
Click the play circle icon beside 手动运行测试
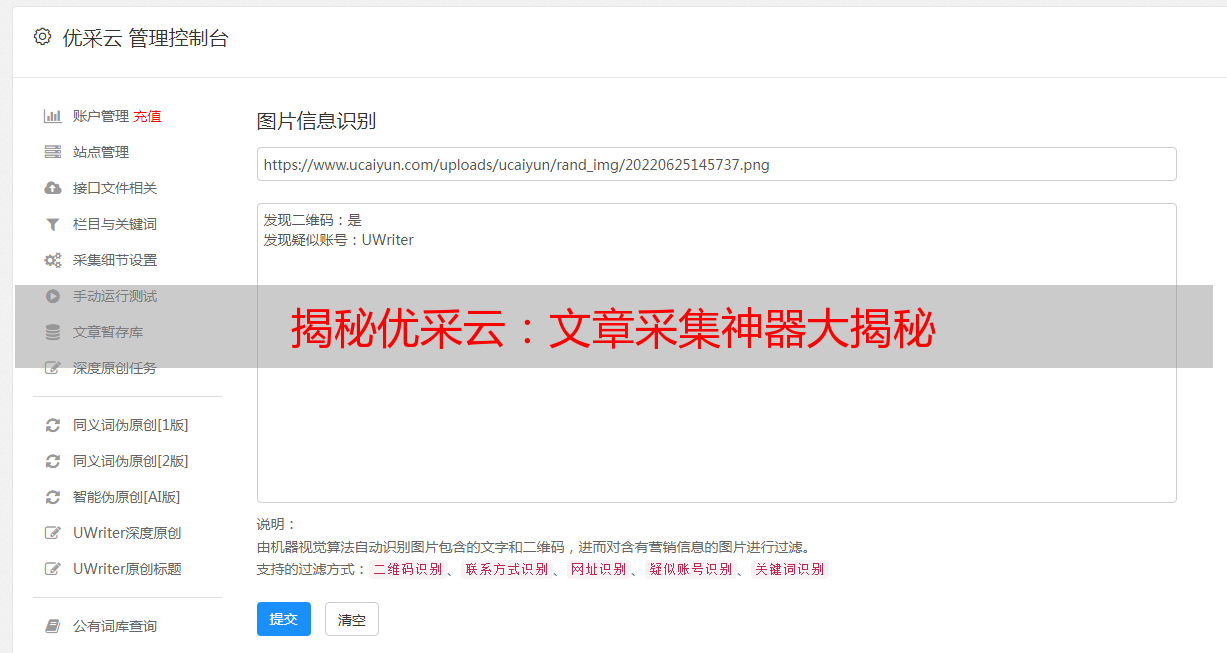[53, 296]
